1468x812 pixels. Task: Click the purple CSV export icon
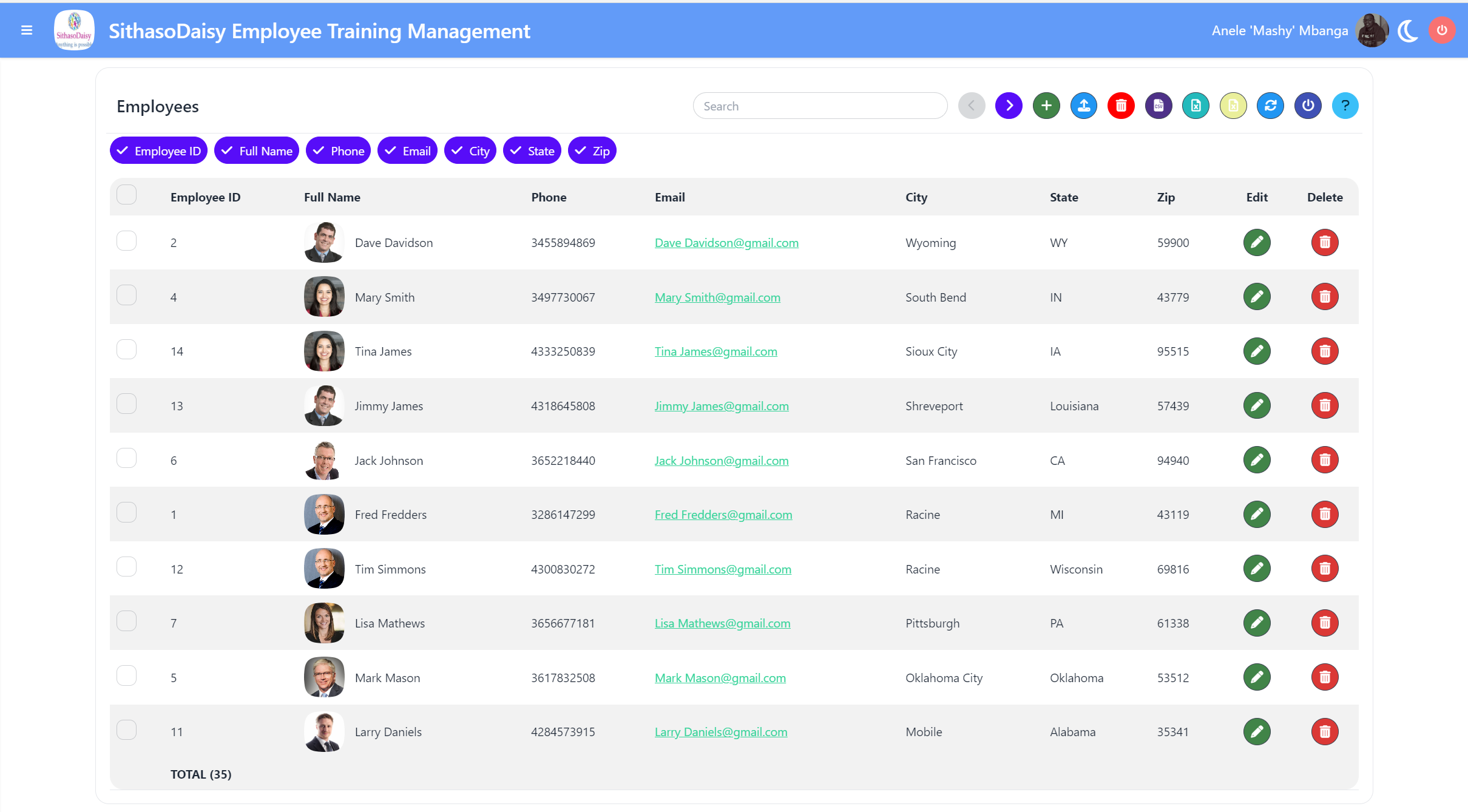(1159, 106)
